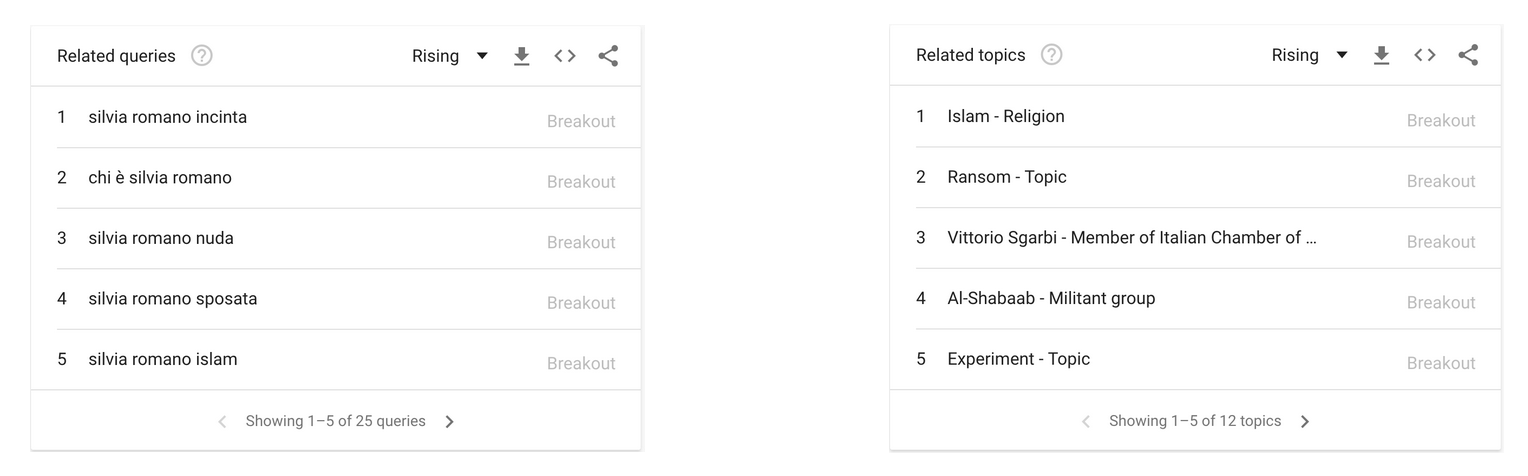Go to next page of topics
This screenshot has height=476, width=1528.
1304,422
